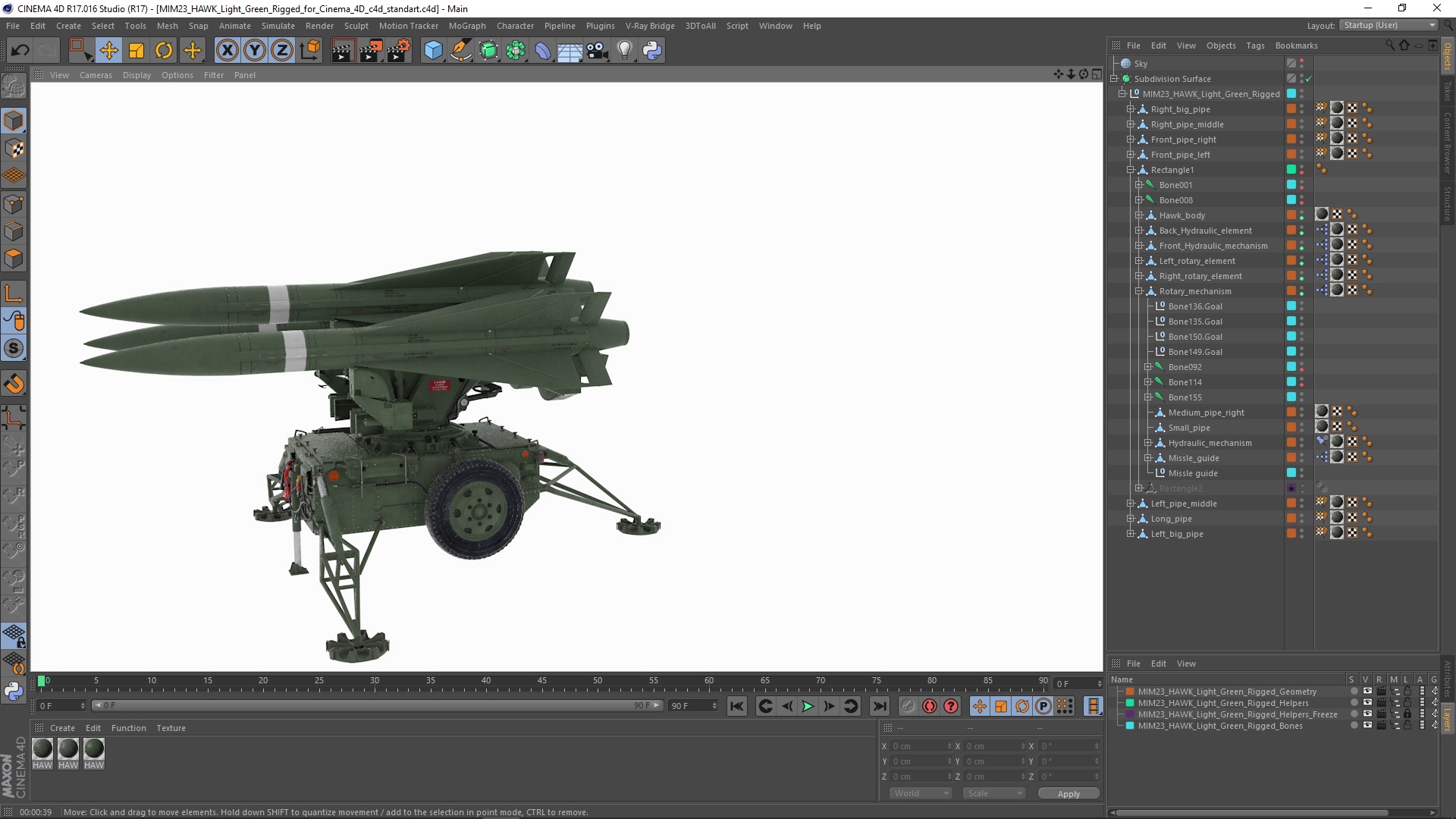Select the Missle_guide object row

click(1193, 458)
